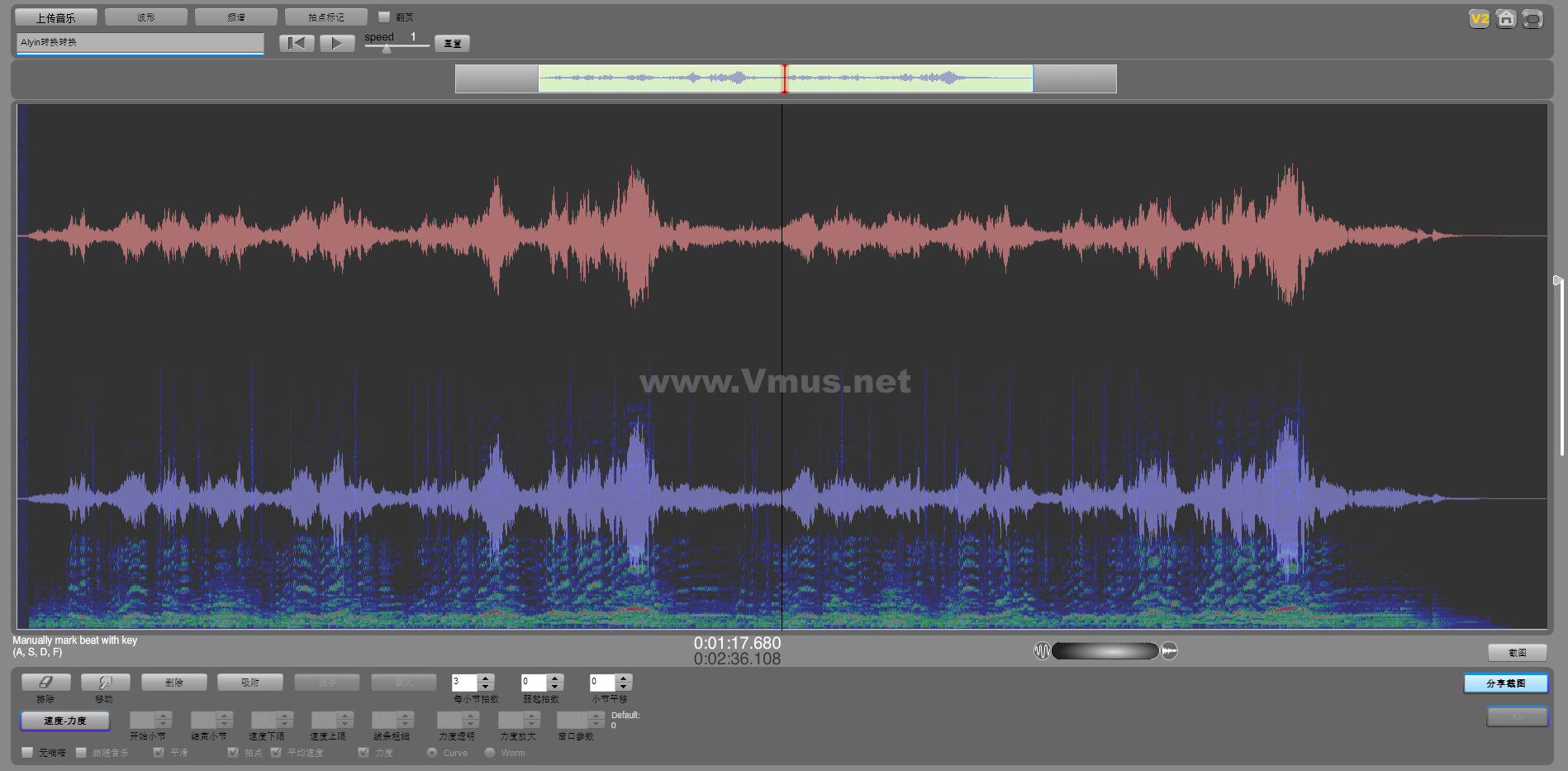Start audio playback
The image size is (1568, 771).
pyautogui.click(x=337, y=43)
